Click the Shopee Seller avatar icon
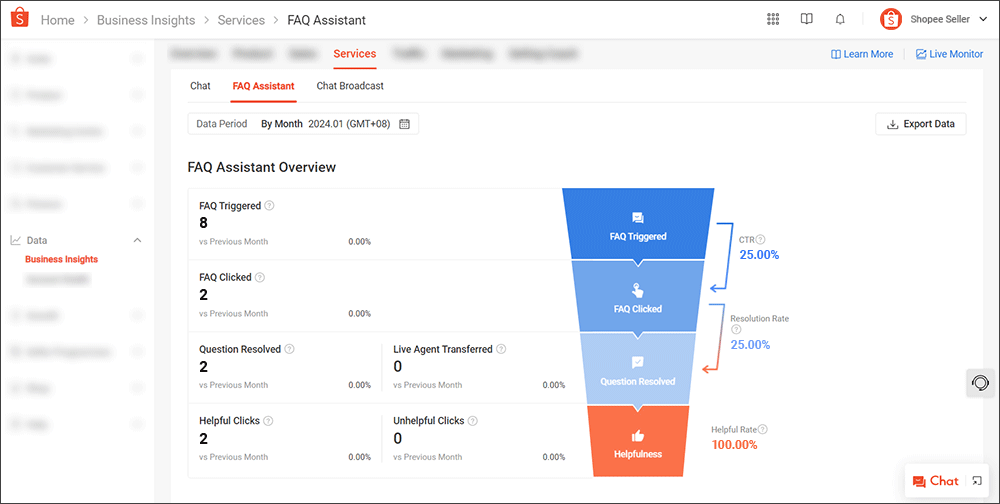 (891, 19)
